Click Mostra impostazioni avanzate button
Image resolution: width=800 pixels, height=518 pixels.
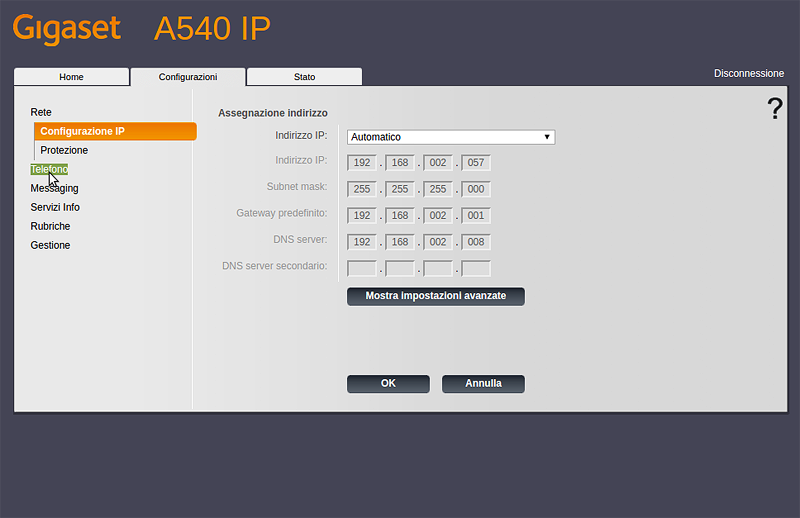point(436,296)
